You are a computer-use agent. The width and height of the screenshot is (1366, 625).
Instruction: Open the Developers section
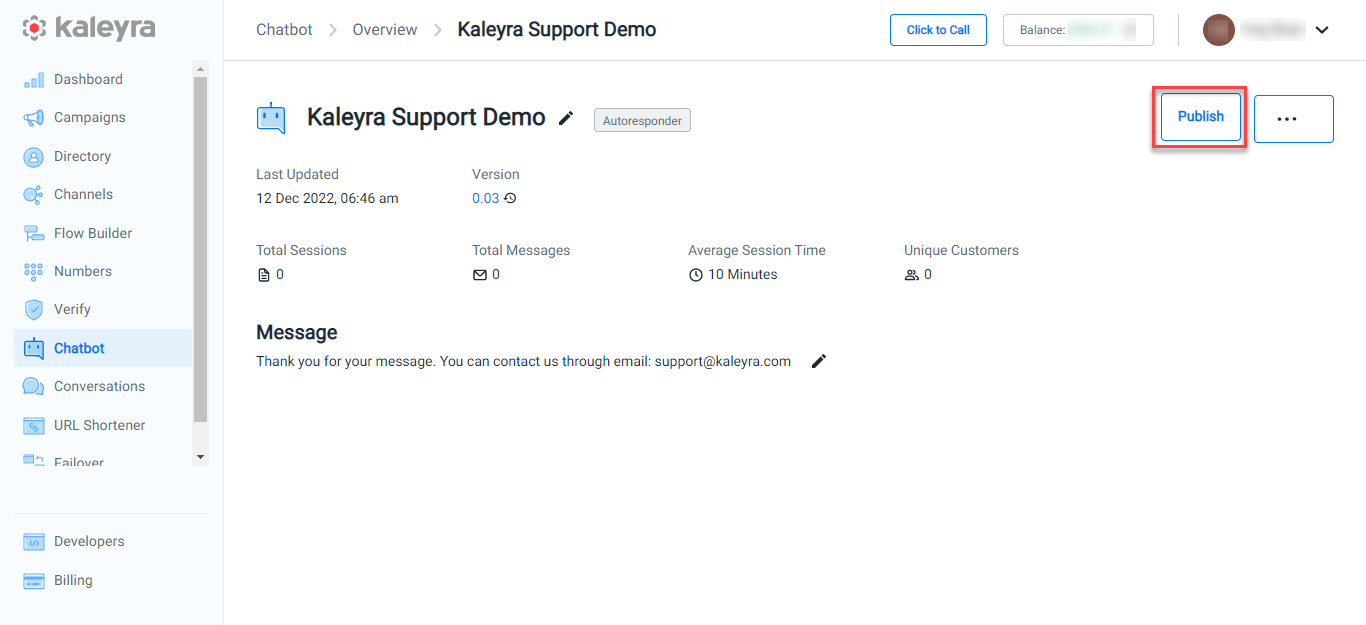click(89, 542)
